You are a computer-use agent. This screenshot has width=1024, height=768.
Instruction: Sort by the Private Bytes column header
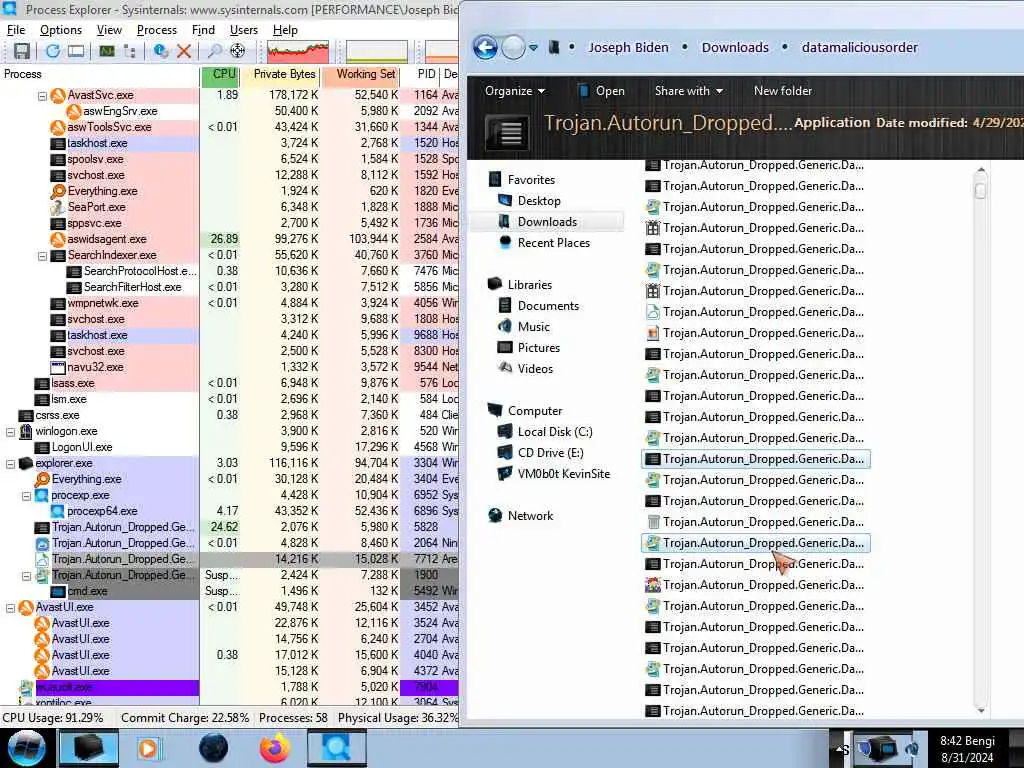(x=280, y=74)
